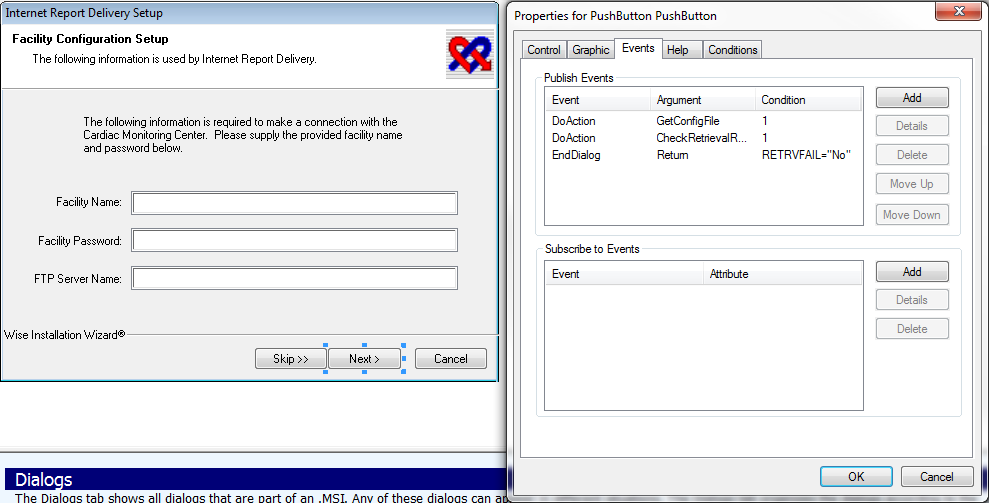Click the Event column header in Subscribe to Events
Viewport: 989px width, 503px height.
pos(624,274)
